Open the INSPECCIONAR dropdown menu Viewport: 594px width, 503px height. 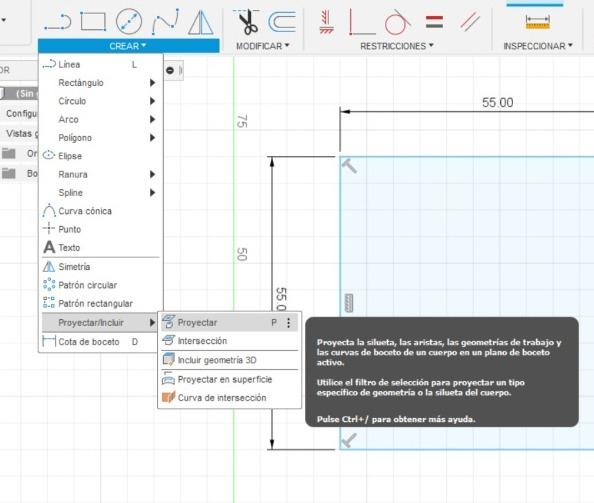pyautogui.click(x=538, y=46)
